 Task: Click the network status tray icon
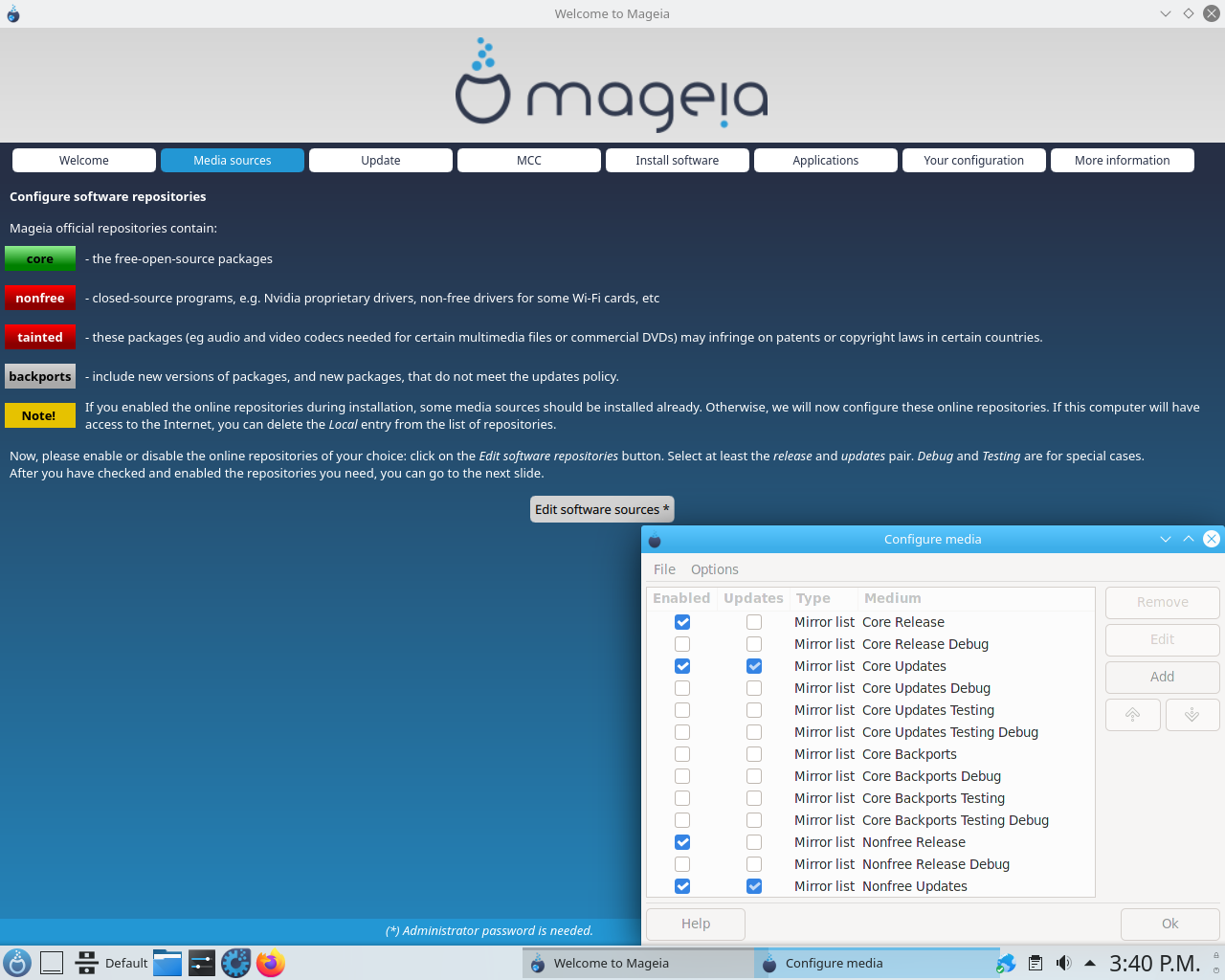pyautogui.click(x=1006, y=963)
